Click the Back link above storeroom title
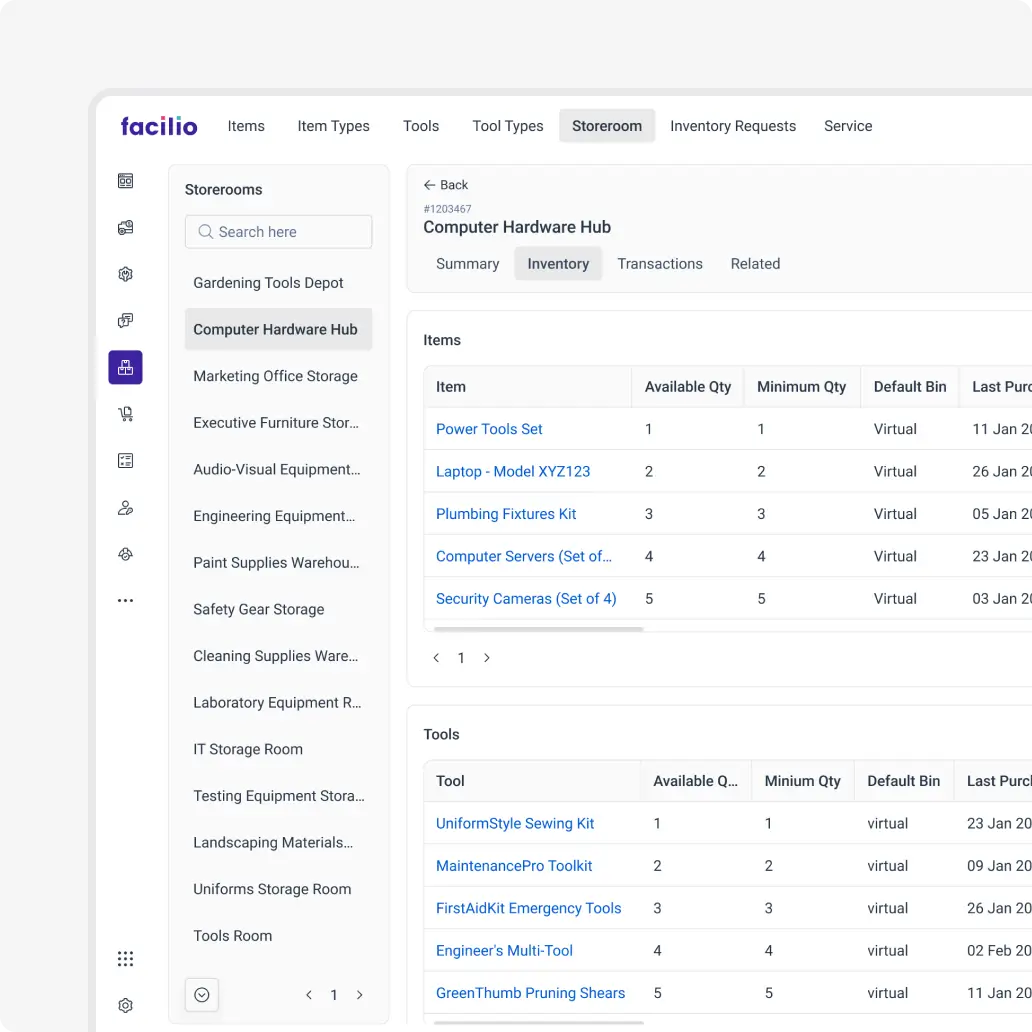 [446, 185]
